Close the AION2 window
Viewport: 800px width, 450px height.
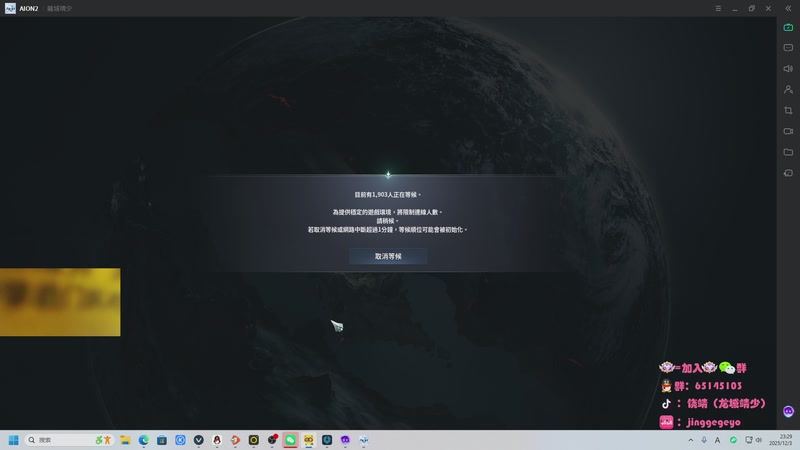768,9
